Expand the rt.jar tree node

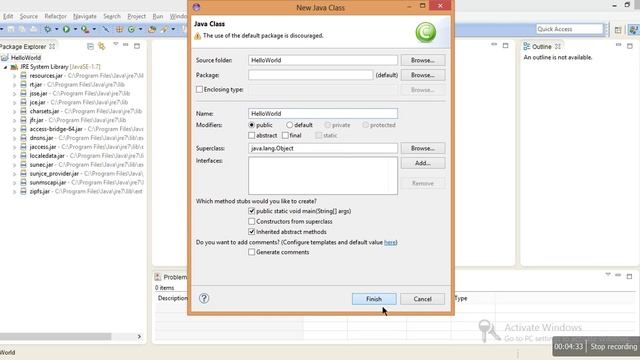pos(14,85)
